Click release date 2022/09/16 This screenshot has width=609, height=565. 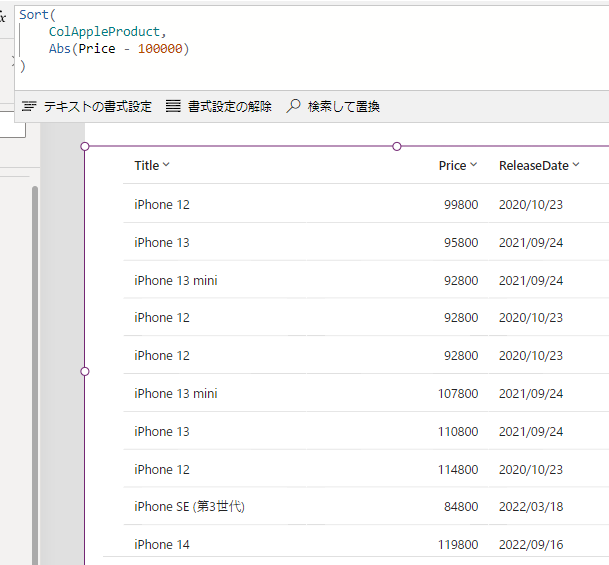click(x=531, y=544)
